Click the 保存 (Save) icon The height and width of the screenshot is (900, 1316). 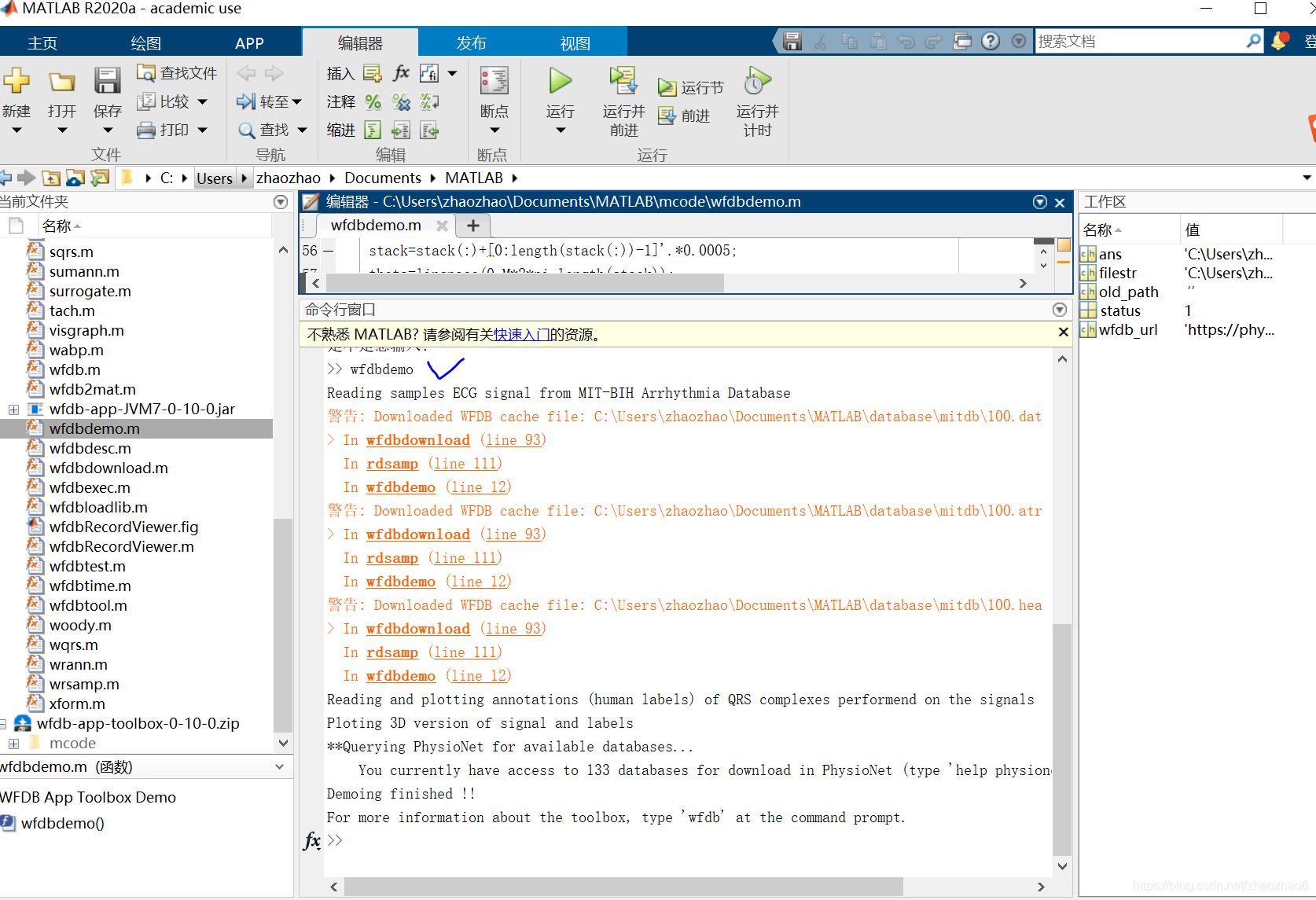[x=107, y=81]
